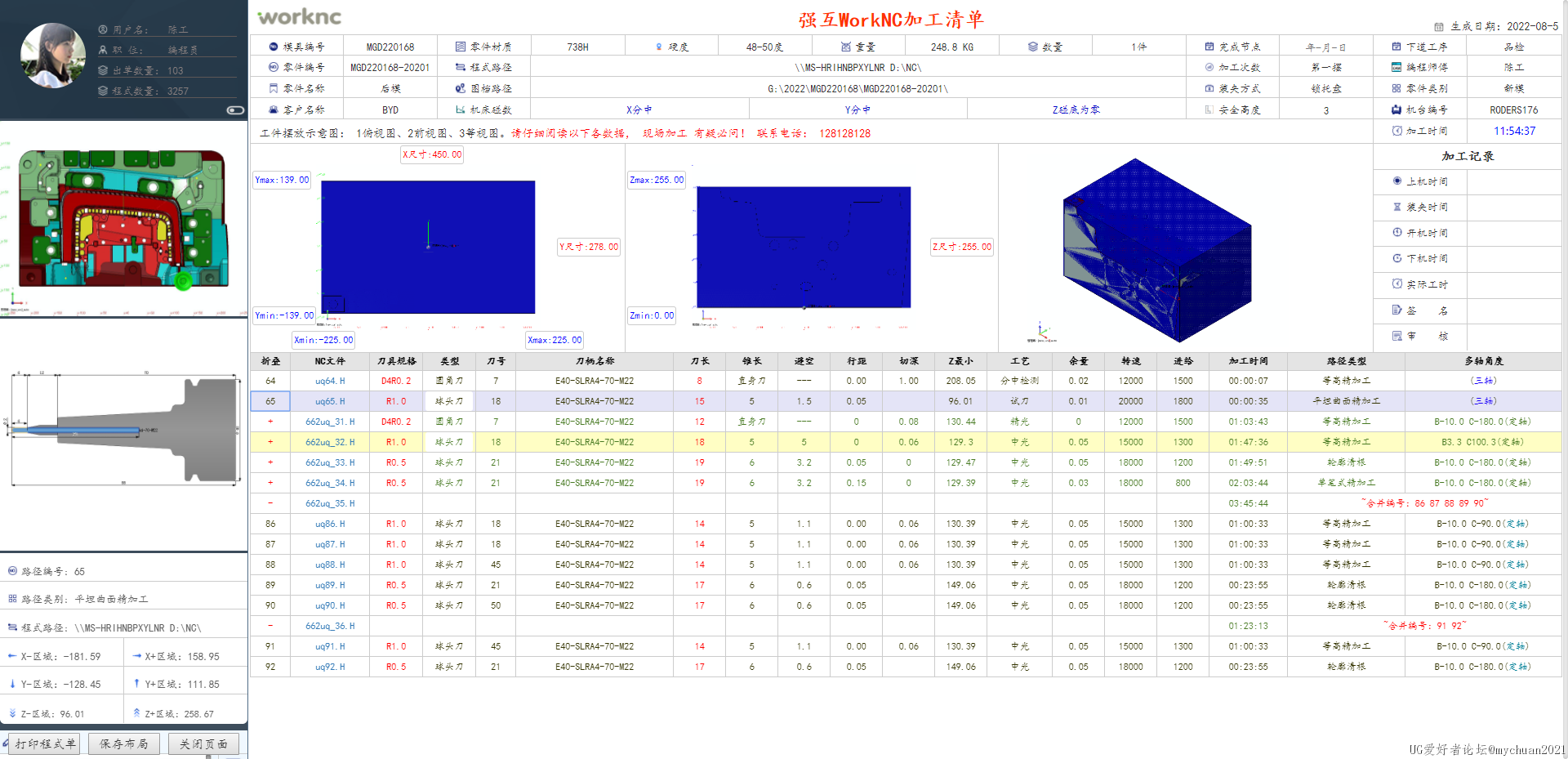Viewport: 1568px width, 759px height.
Task: Click the 加工次数 icon
Action: [x=1209, y=67]
